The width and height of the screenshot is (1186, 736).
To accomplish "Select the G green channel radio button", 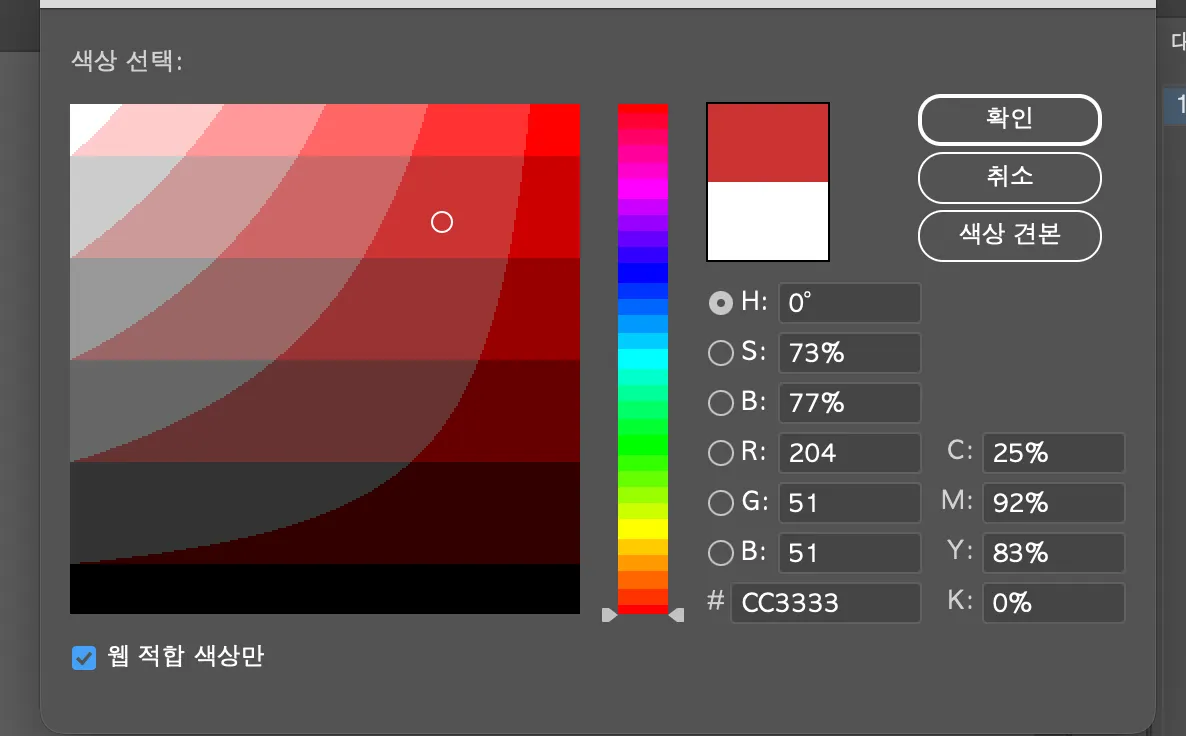I will (720, 503).
